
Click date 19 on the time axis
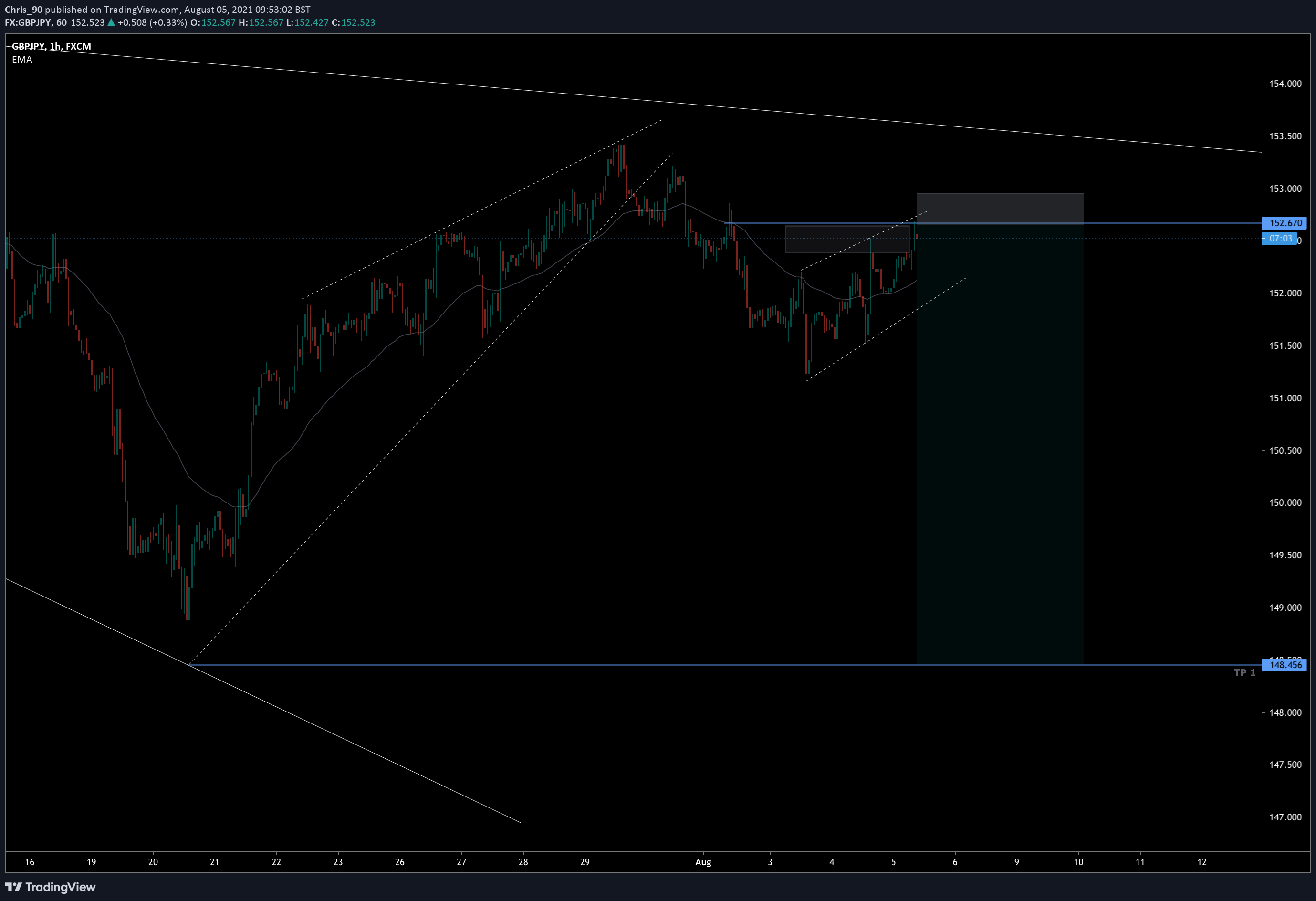tap(92, 862)
